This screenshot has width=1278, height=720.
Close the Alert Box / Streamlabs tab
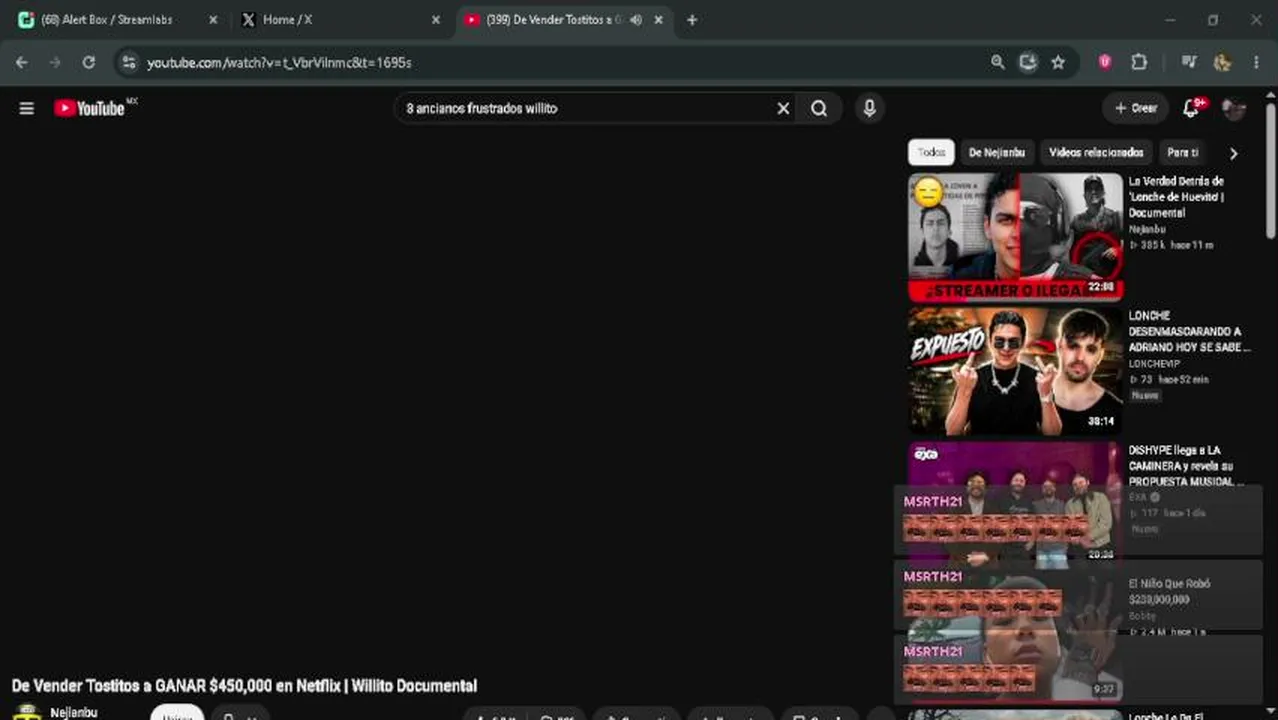[x=212, y=19]
